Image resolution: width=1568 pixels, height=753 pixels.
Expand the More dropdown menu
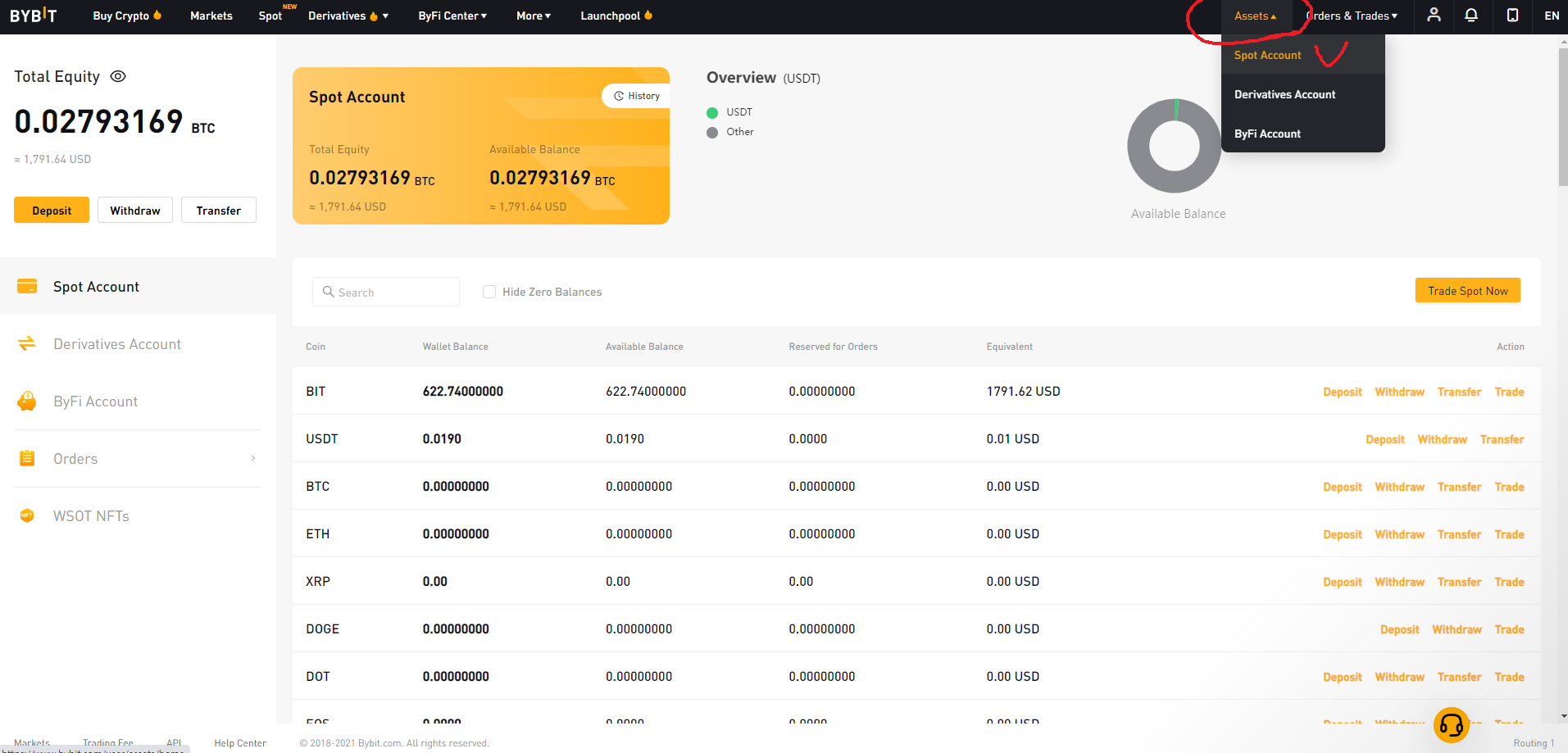click(534, 16)
